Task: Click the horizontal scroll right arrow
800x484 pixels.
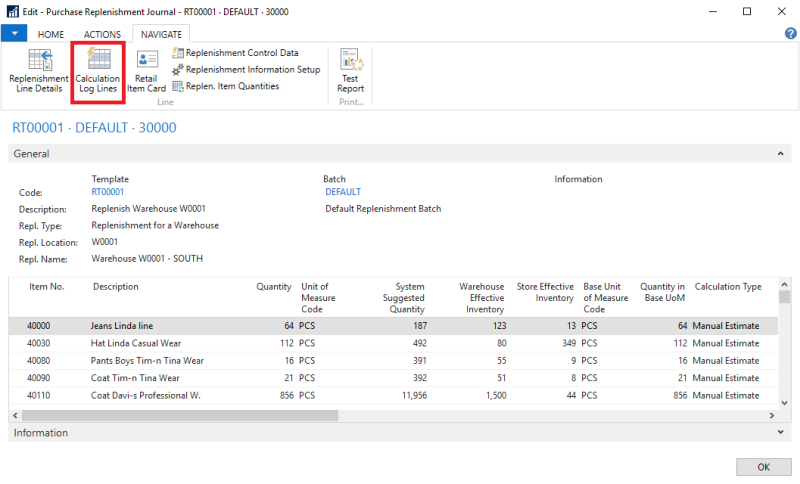Action: (772, 416)
